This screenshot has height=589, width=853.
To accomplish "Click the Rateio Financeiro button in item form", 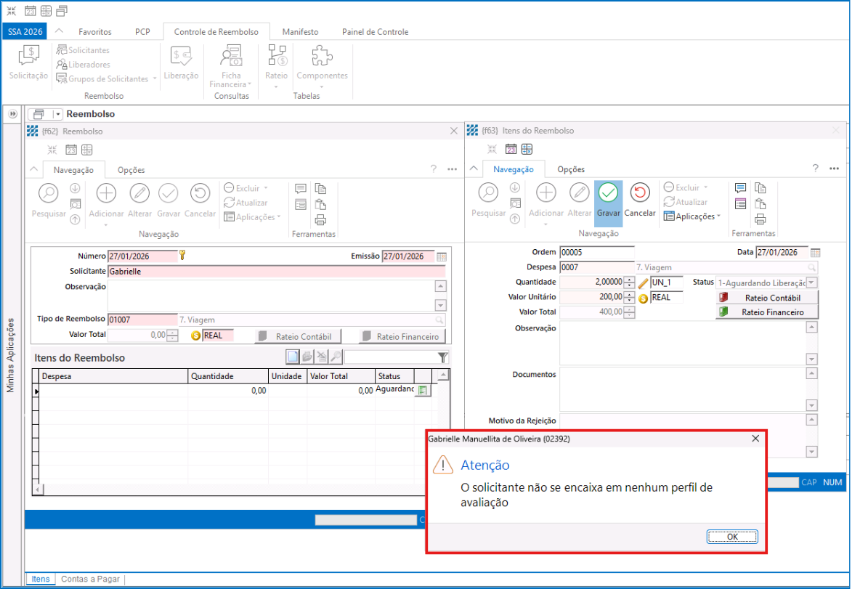I will [x=767, y=312].
